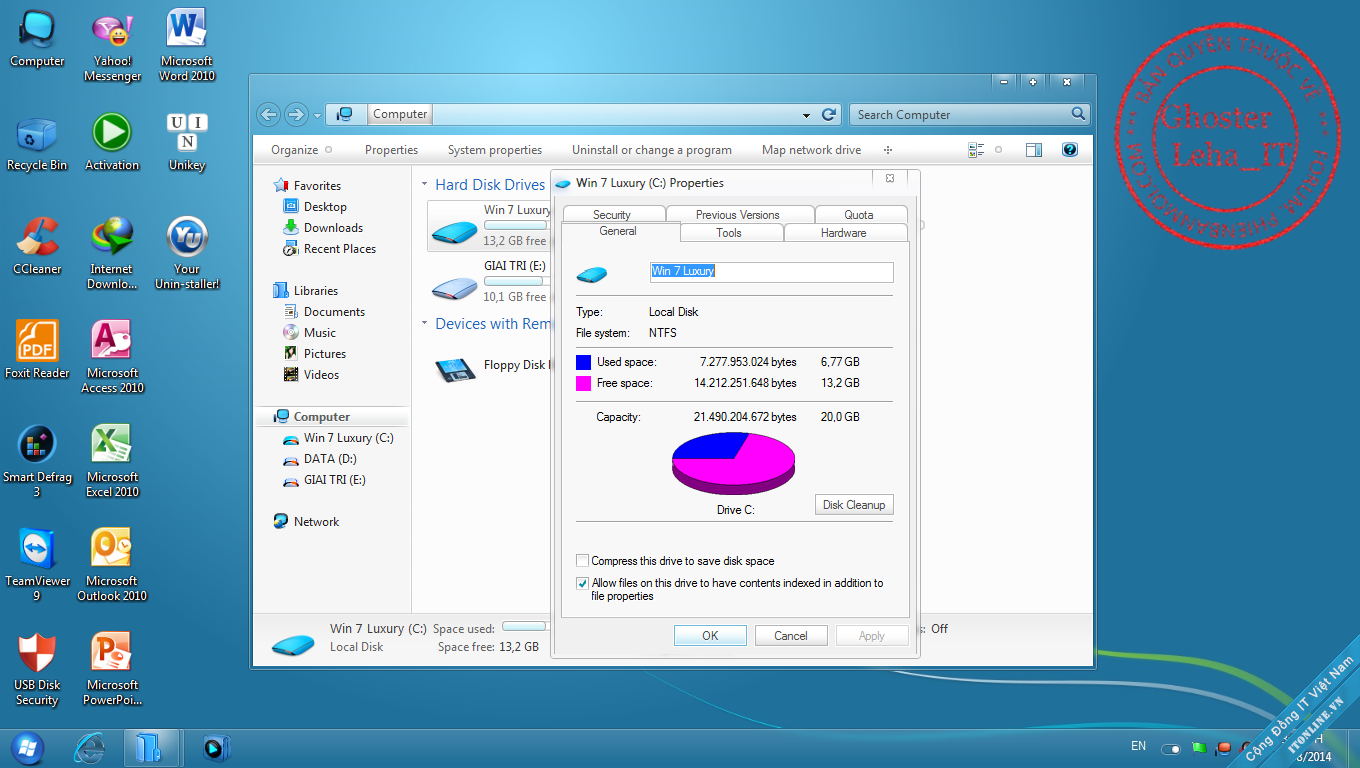Cancel the drive properties dialog
Viewport: 1360px width, 768px height.
(x=790, y=635)
